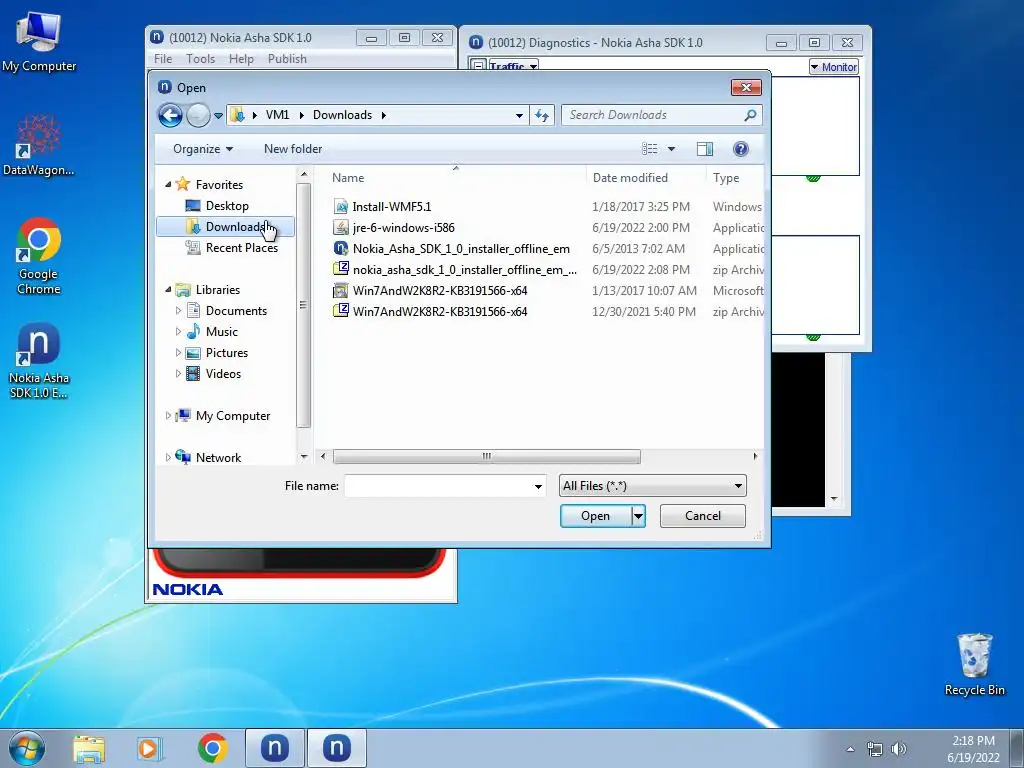Click the change view icon
The height and width of the screenshot is (768, 1024).
tap(649, 149)
